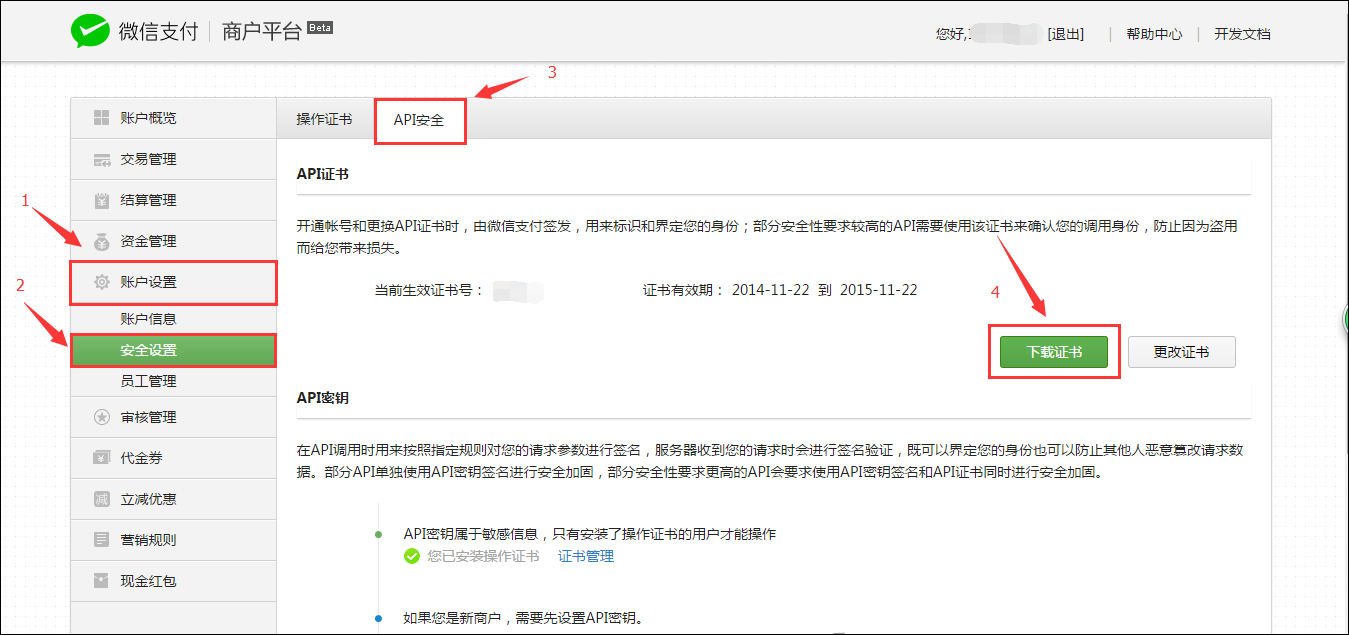This screenshot has width=1349, height=635.
Task: Select the 交易管理 icon
Action: pos(101,158)
